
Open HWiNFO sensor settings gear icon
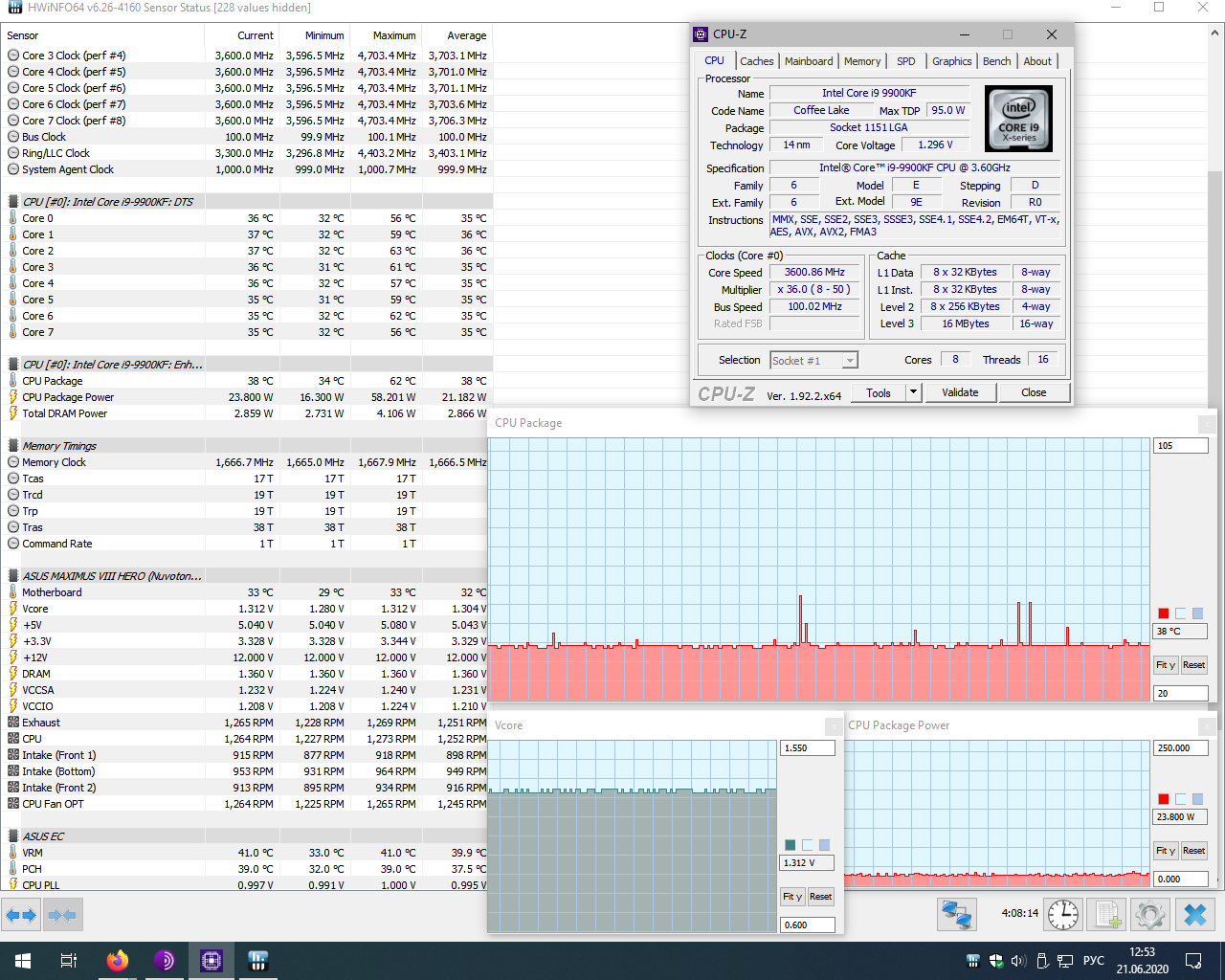[x=1150, y=915]
